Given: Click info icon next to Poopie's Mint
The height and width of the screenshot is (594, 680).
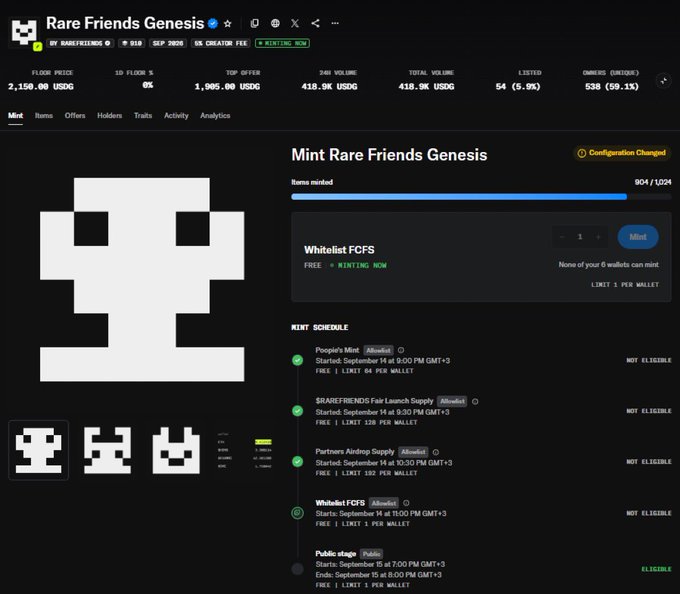Looking at the screenshot, I should 401,350.
